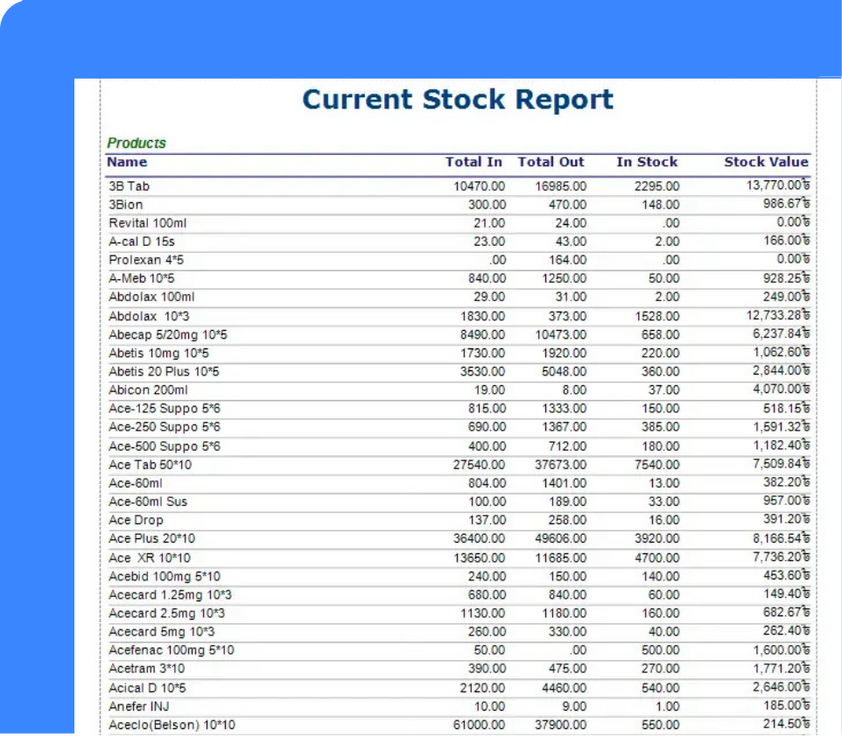Select the Ace-250 Suppo 5*6 name
Image resolution: width=842 pixels, height=737 pixels.
point(164,427)
